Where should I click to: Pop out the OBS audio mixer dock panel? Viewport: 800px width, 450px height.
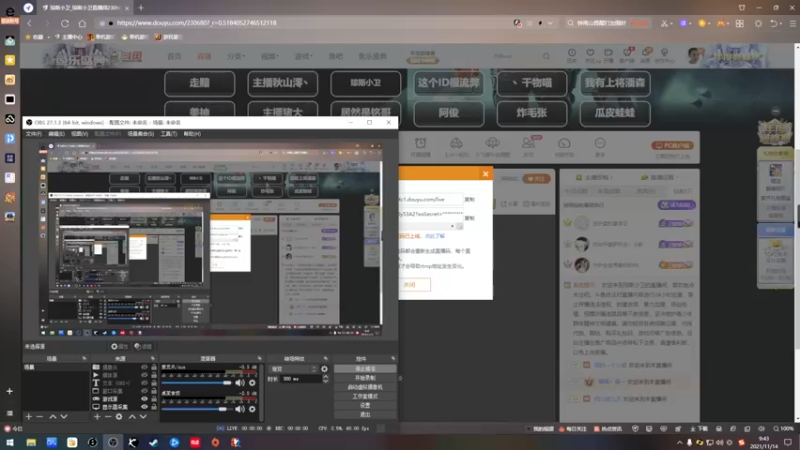[x=260, y=359]
